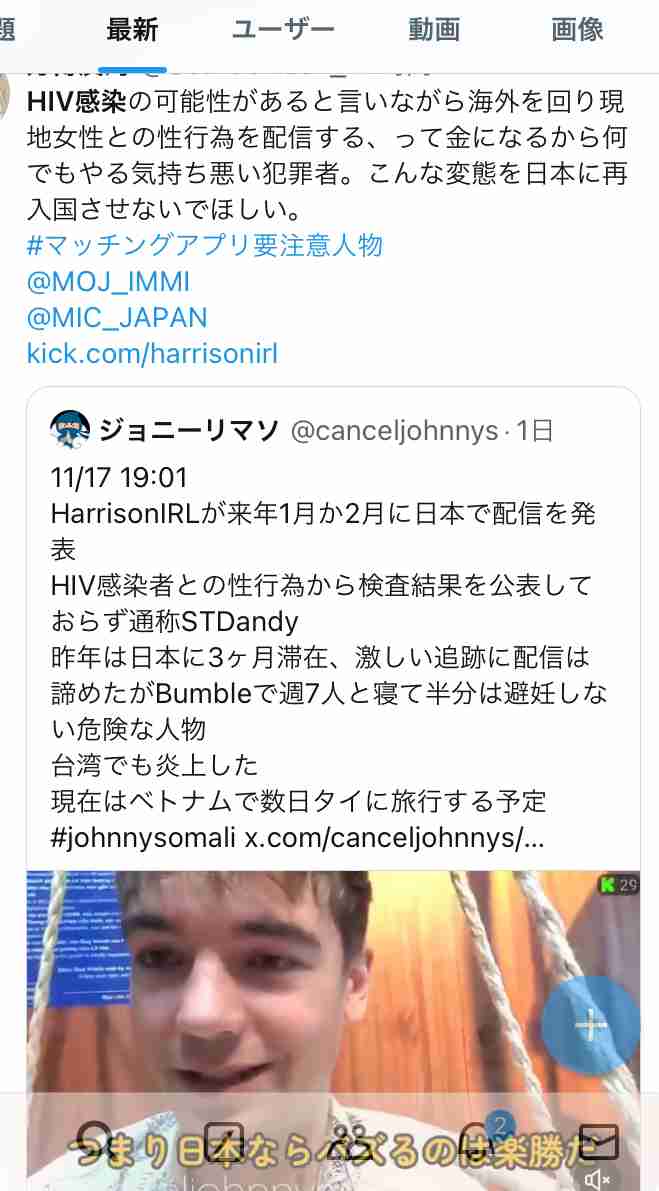Switch to the 画像 tab
659x1191 pixels.
click(577, 30)
